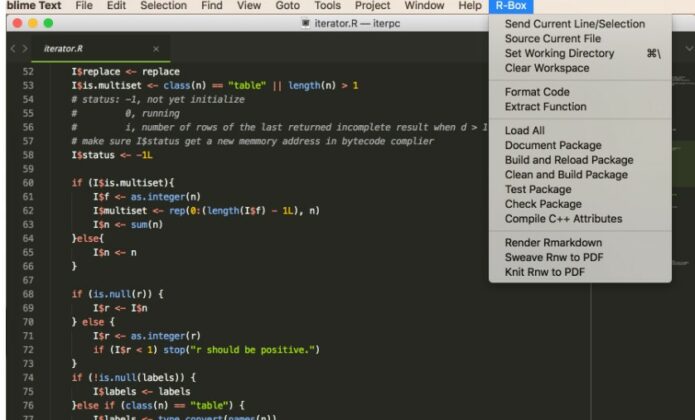Click 'if (is.null(r)) {' code line

point(117,294)
